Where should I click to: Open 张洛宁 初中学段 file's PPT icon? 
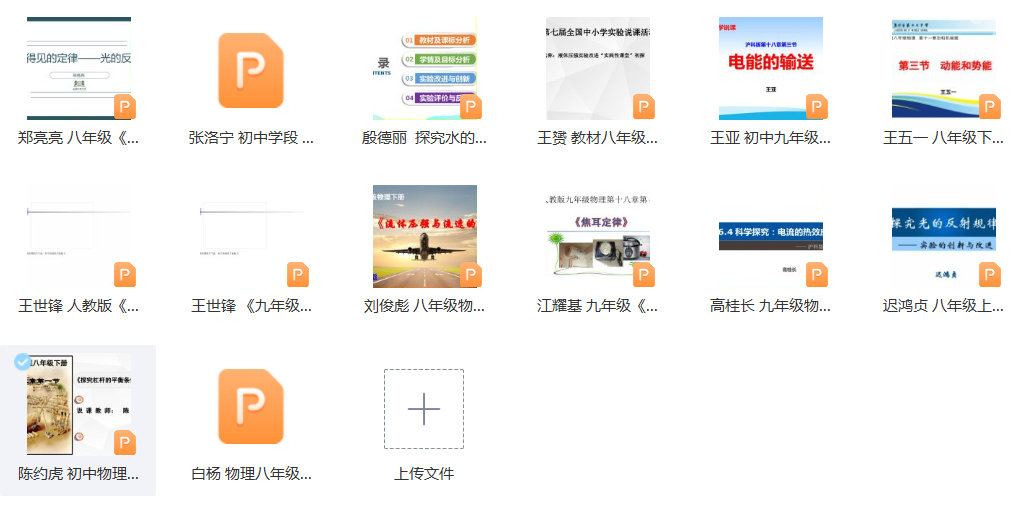[x=251, y=70]
